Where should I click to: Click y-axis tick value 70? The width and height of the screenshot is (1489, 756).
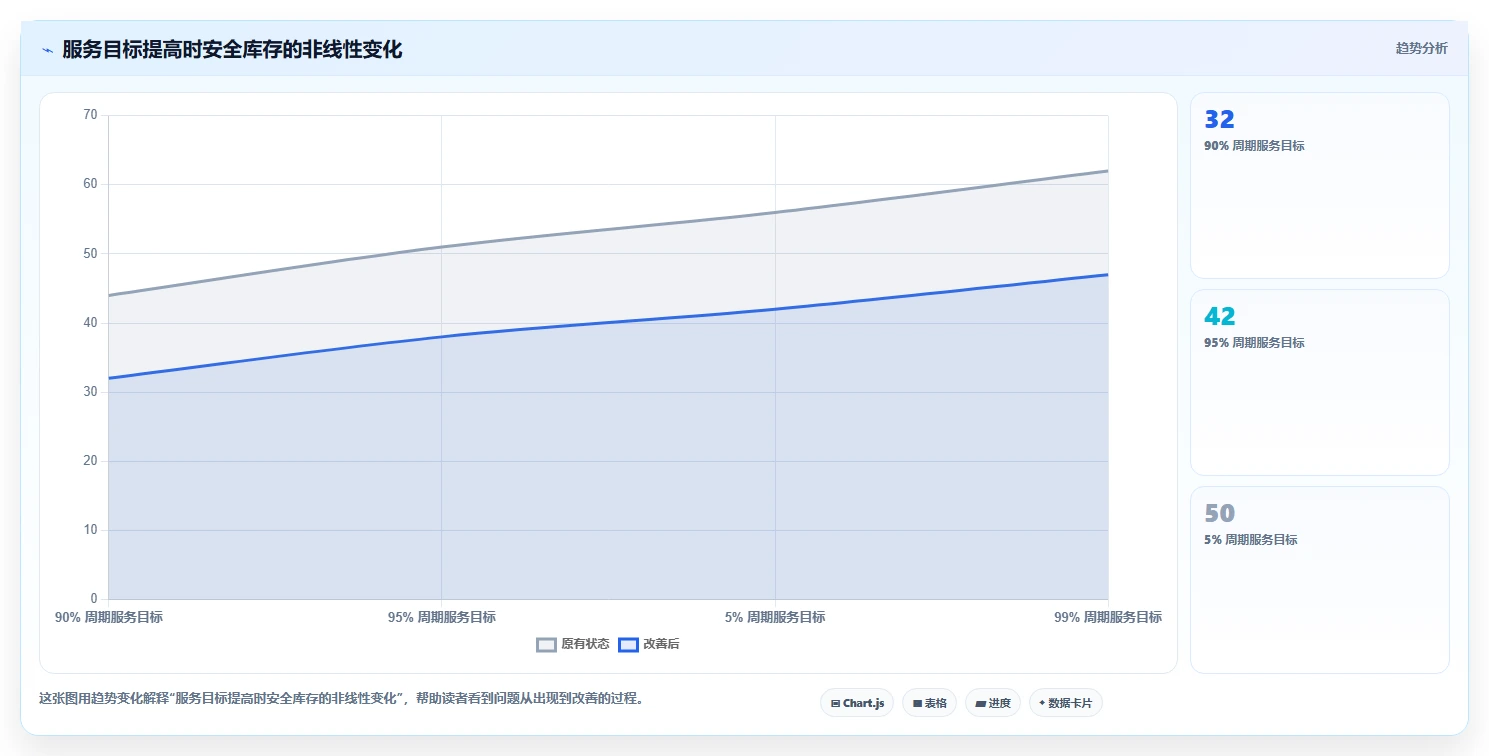pyautogui.click(x=90, y=115)
